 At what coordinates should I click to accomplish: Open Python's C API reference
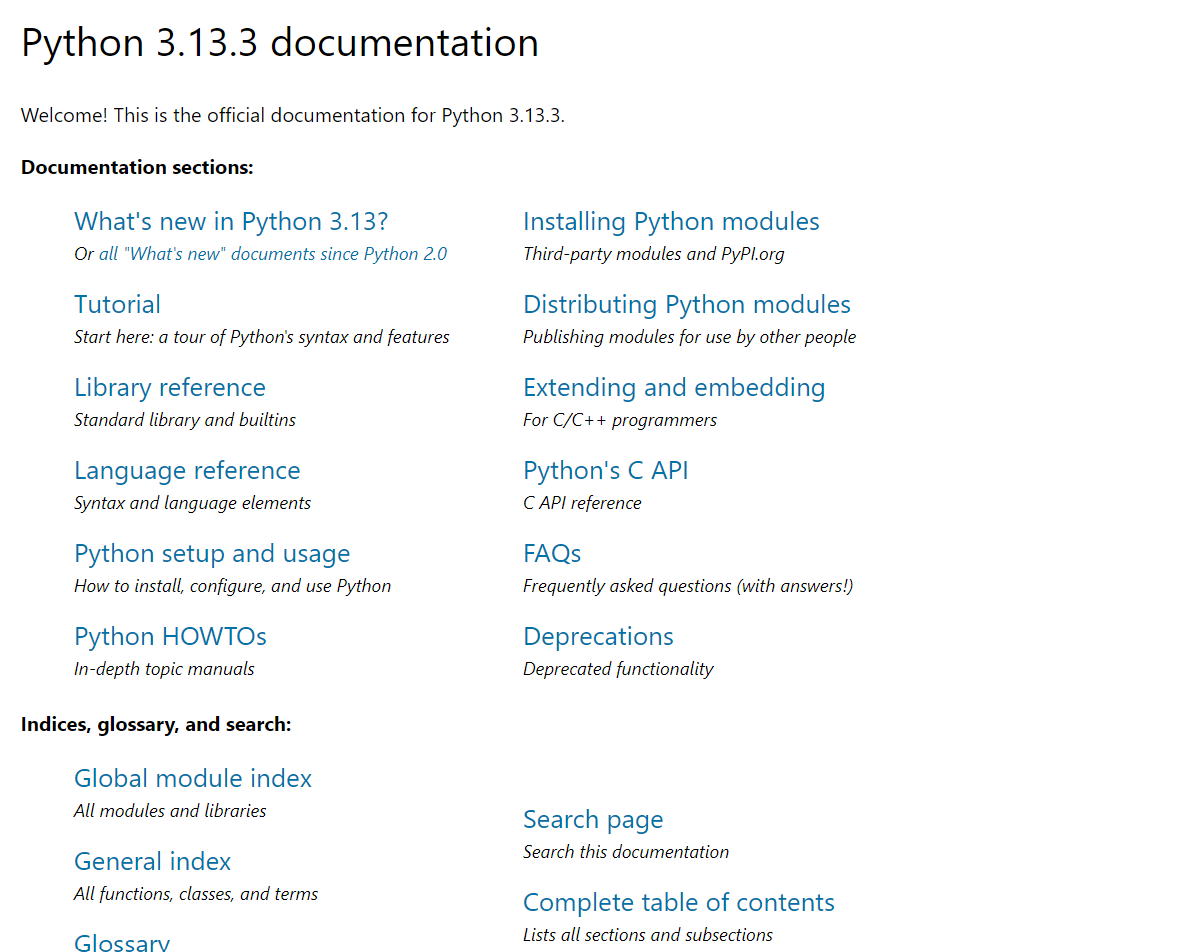[605, 471]
